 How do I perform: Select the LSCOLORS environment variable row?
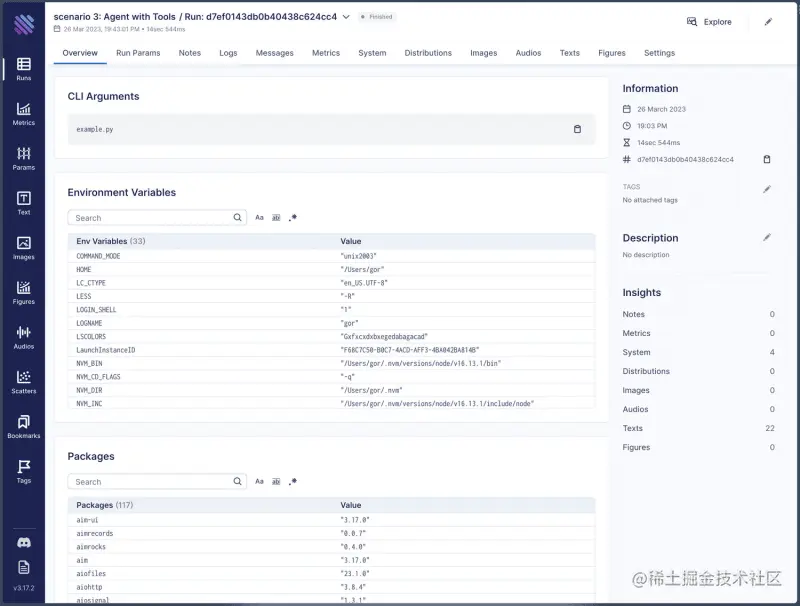[331, 337]
